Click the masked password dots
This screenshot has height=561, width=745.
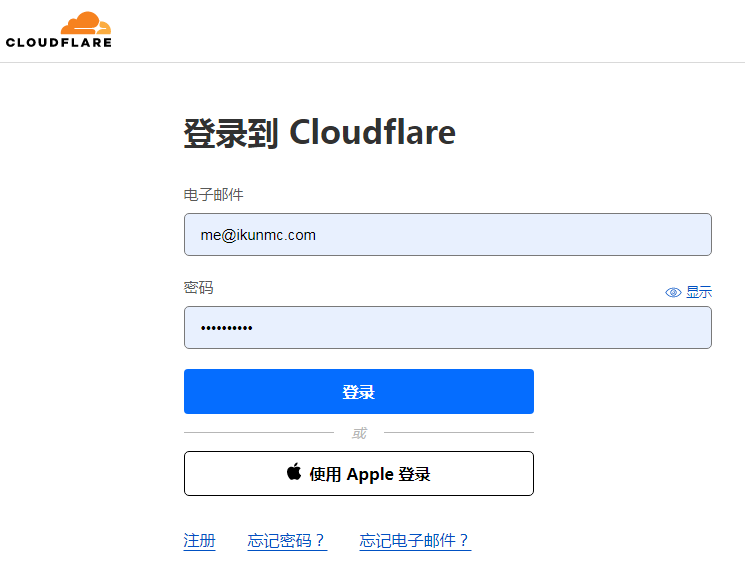[227, 328]
